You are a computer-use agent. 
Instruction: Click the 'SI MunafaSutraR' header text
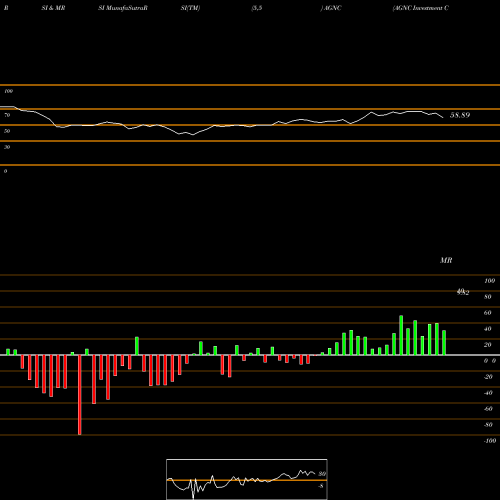coord(123,8)
